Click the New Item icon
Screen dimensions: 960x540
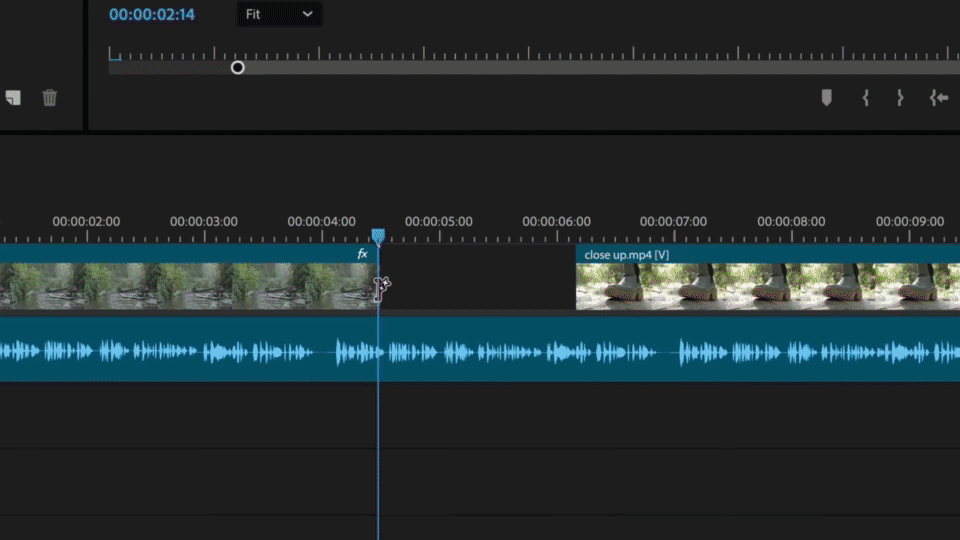coord(13,98)
